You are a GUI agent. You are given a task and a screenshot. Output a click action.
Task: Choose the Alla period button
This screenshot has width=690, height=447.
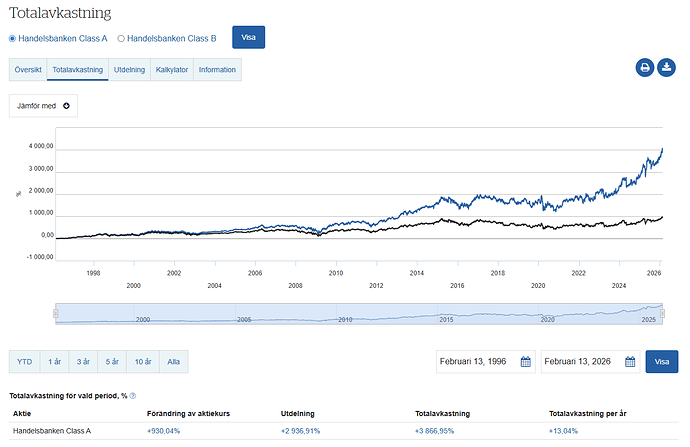coord(173,362)
